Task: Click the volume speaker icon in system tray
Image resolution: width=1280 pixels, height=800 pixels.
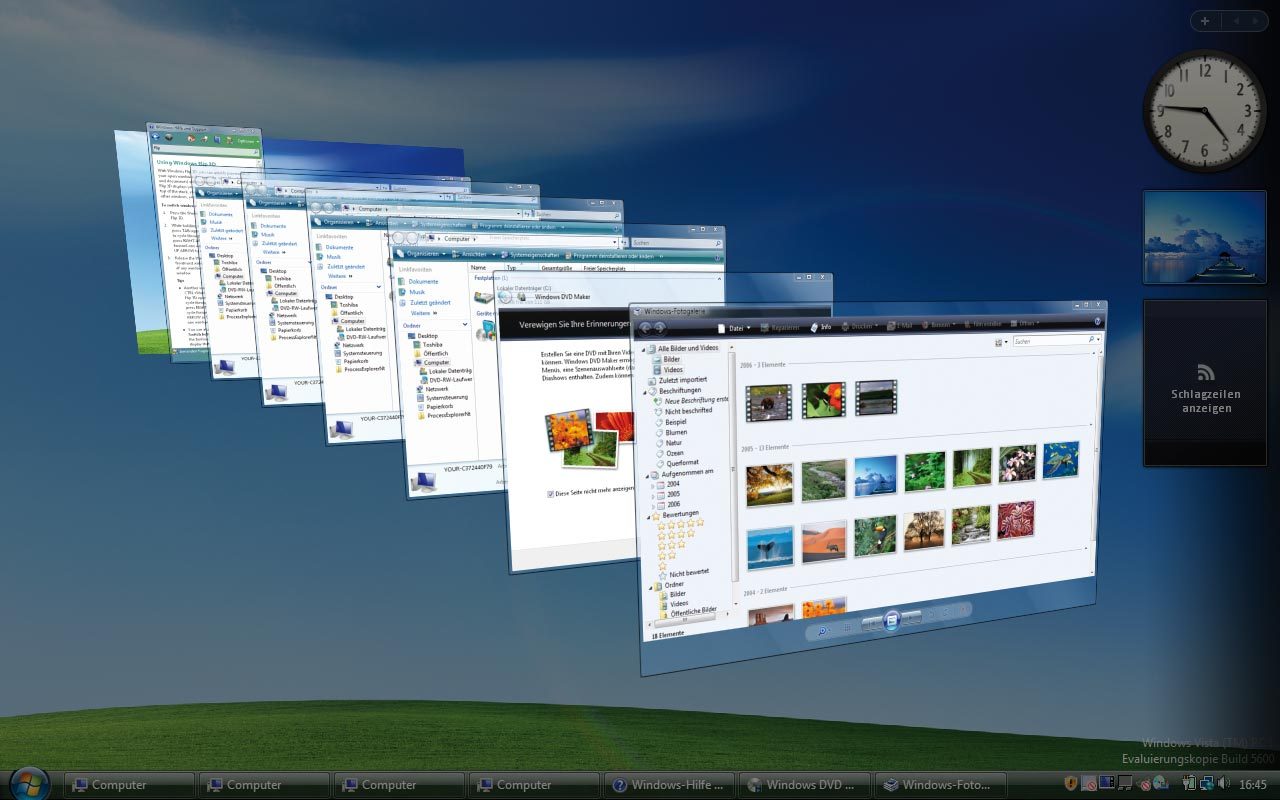Action: (x=1224, y=783)
